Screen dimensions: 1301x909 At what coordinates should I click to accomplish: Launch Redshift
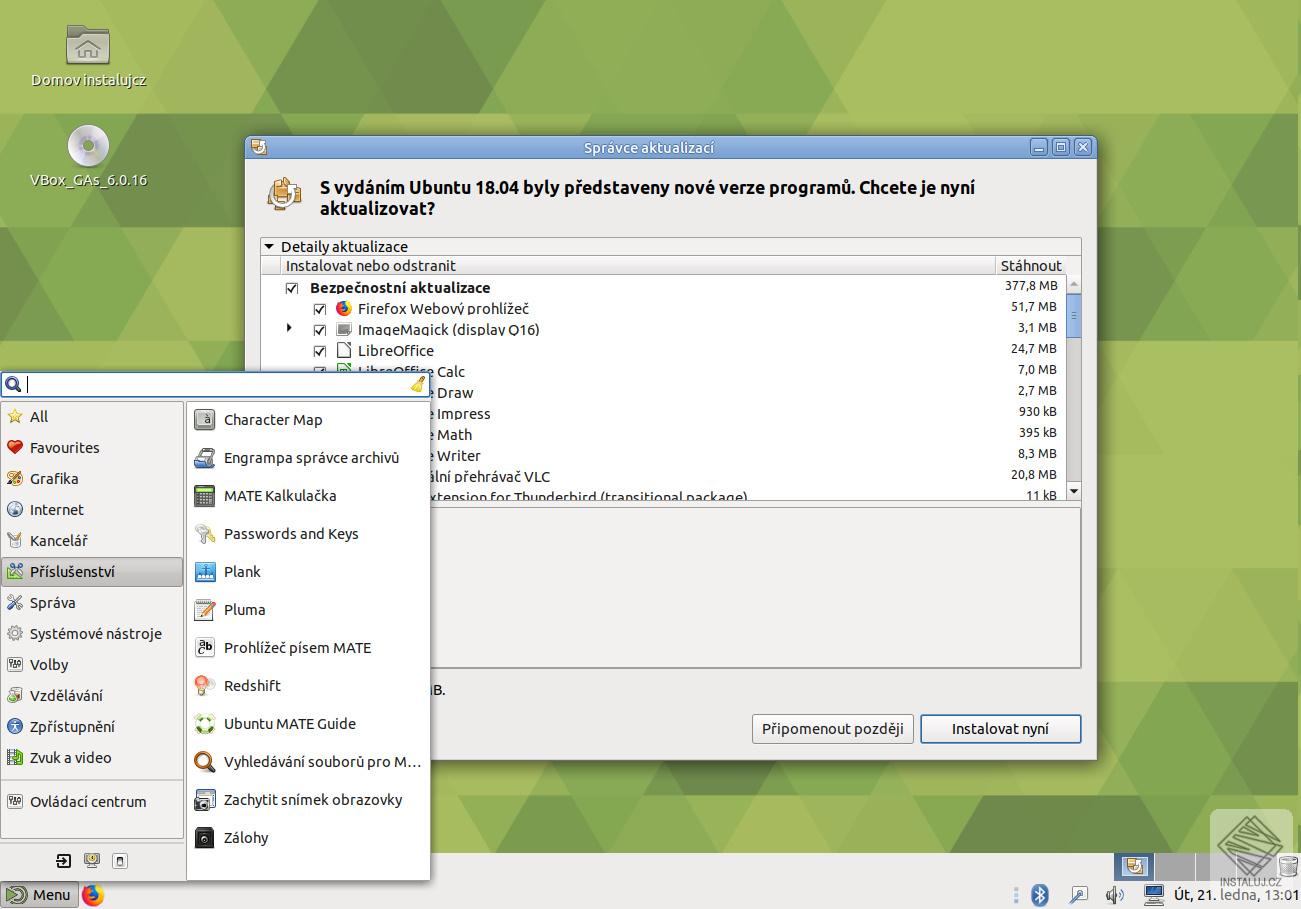(308, 686)
